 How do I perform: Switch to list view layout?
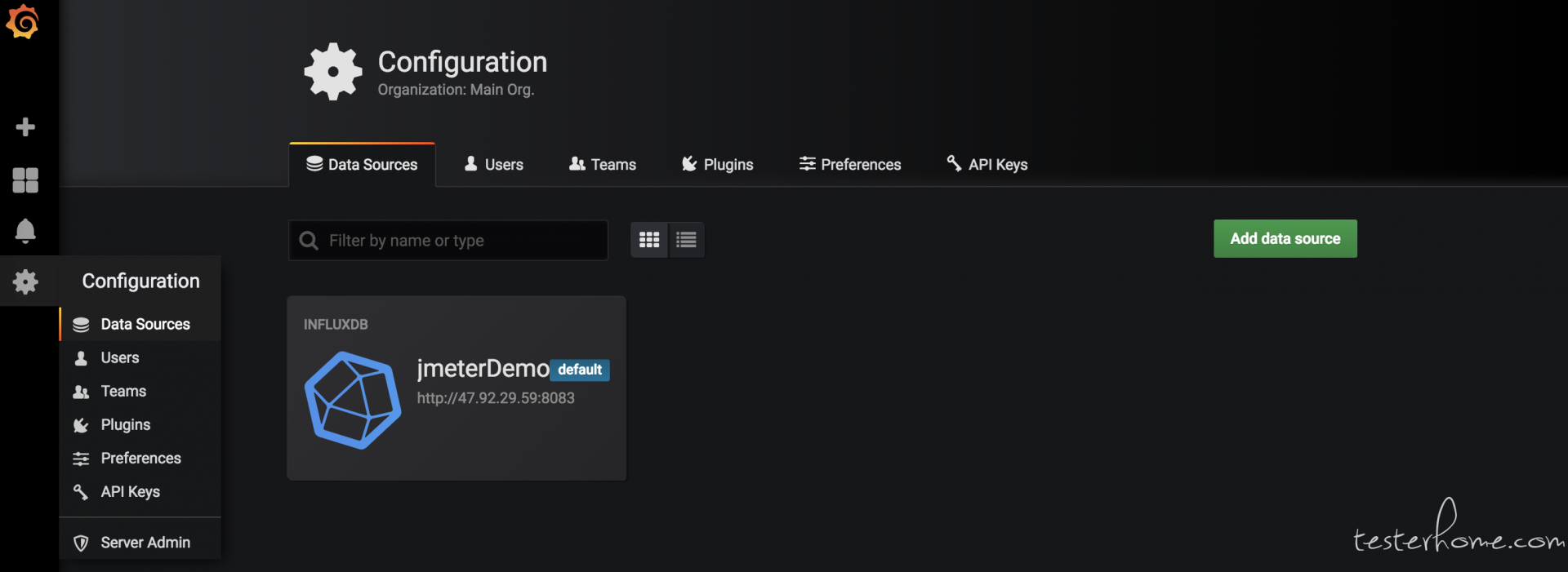(x=686, y=240)
